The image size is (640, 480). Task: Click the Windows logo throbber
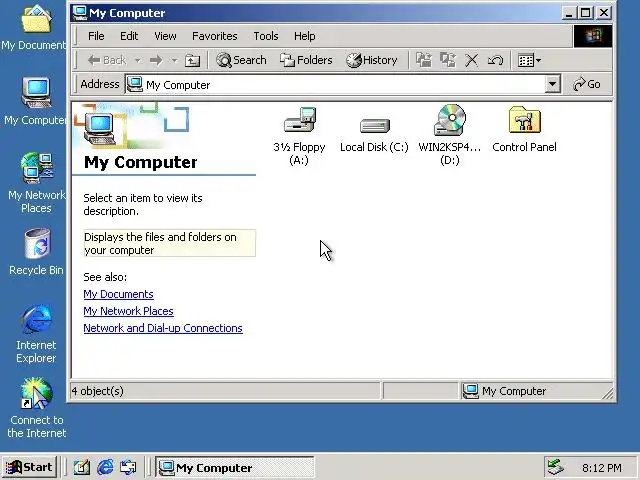(593, 36)
